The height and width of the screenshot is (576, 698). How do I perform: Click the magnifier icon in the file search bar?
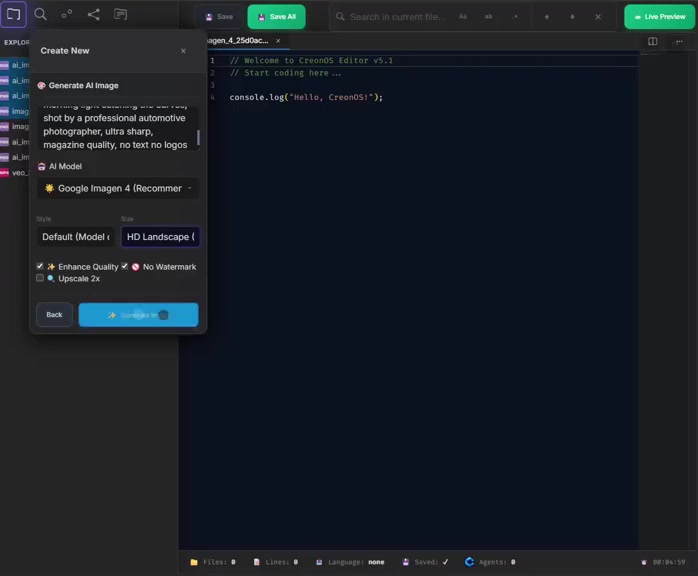pyautogui.click(x=340, y=16)
